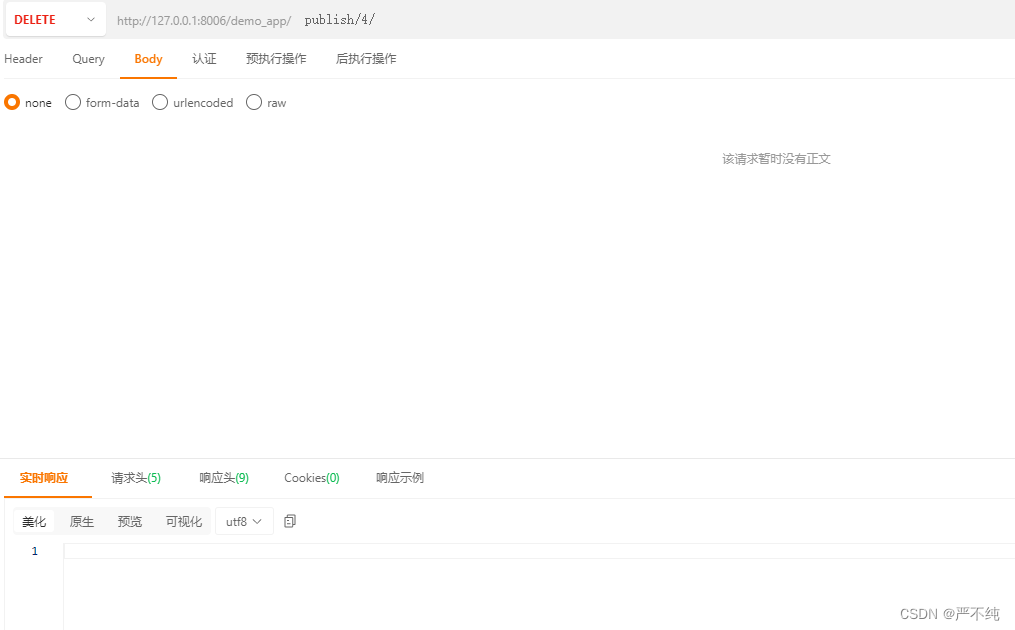Switch to the Query tab

pos(87,58)
